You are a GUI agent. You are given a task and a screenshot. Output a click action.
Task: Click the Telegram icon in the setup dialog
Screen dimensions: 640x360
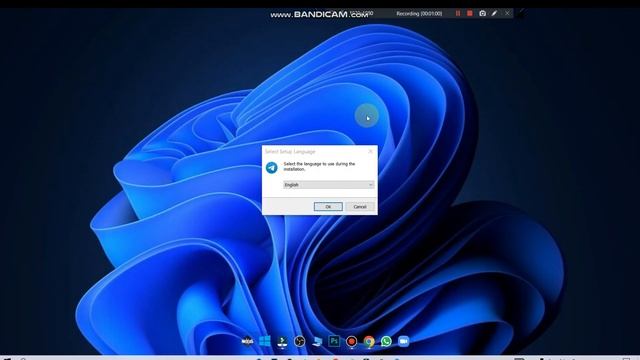coord(271,167)
